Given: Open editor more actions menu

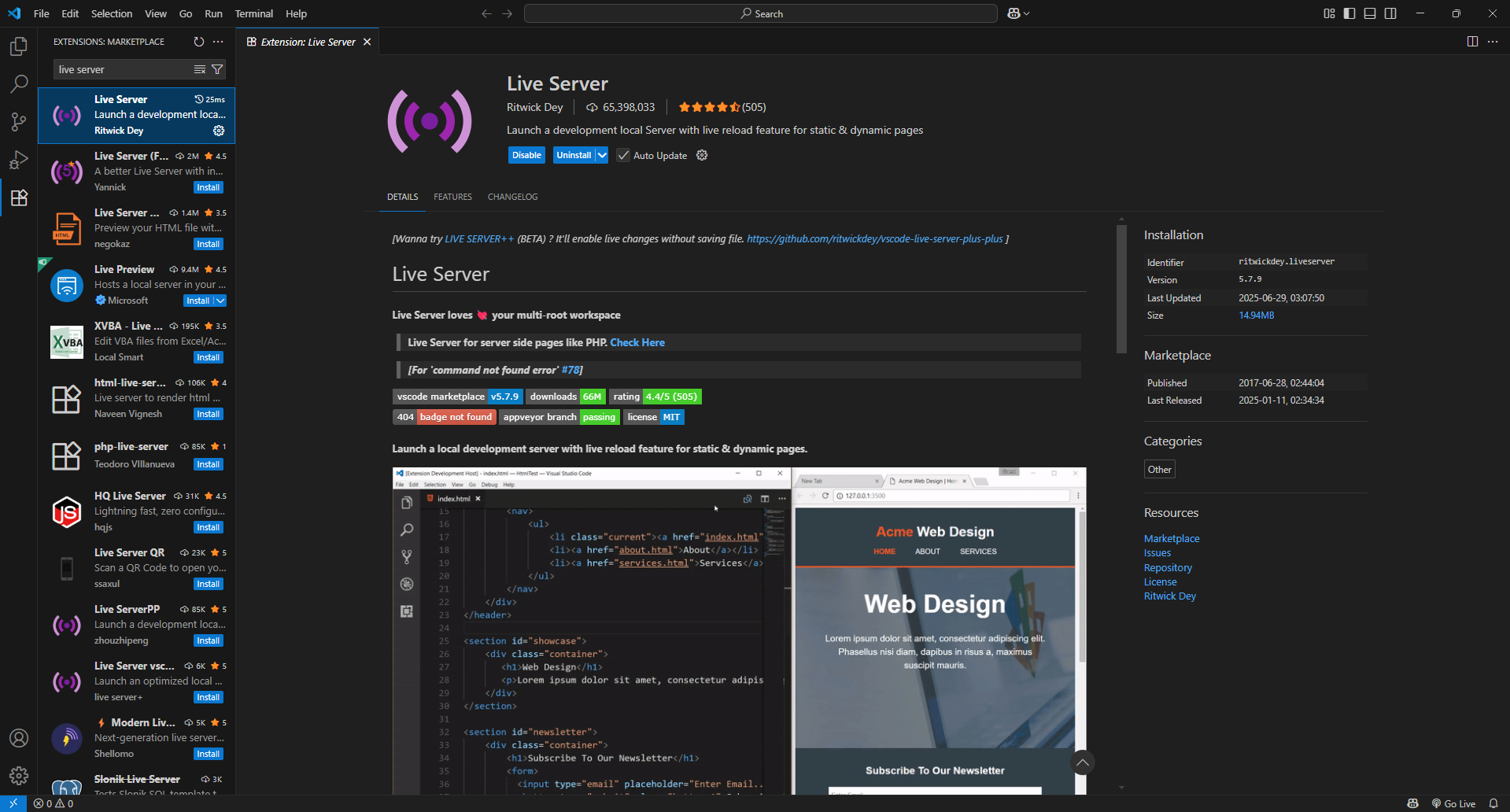Looking at the screenshot, I should pos(1493,42).
